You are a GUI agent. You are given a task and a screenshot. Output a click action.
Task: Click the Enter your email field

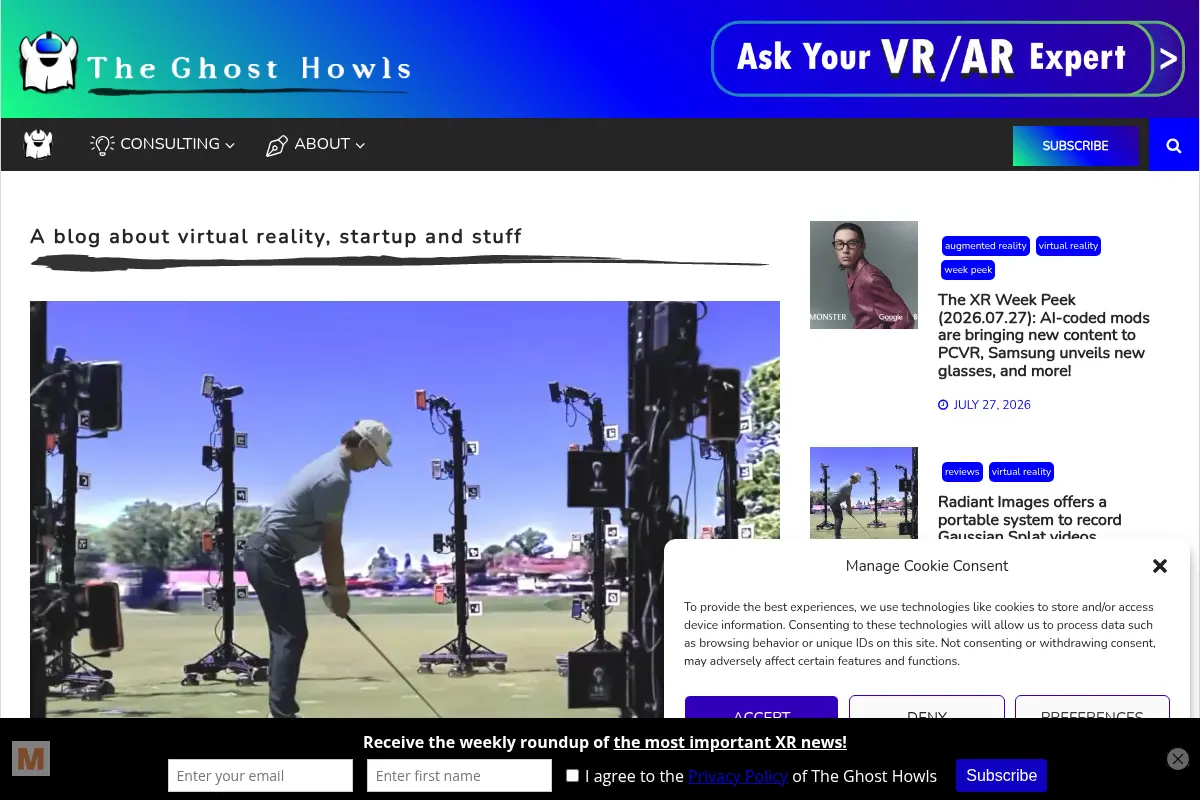click(x=260, y=776)
